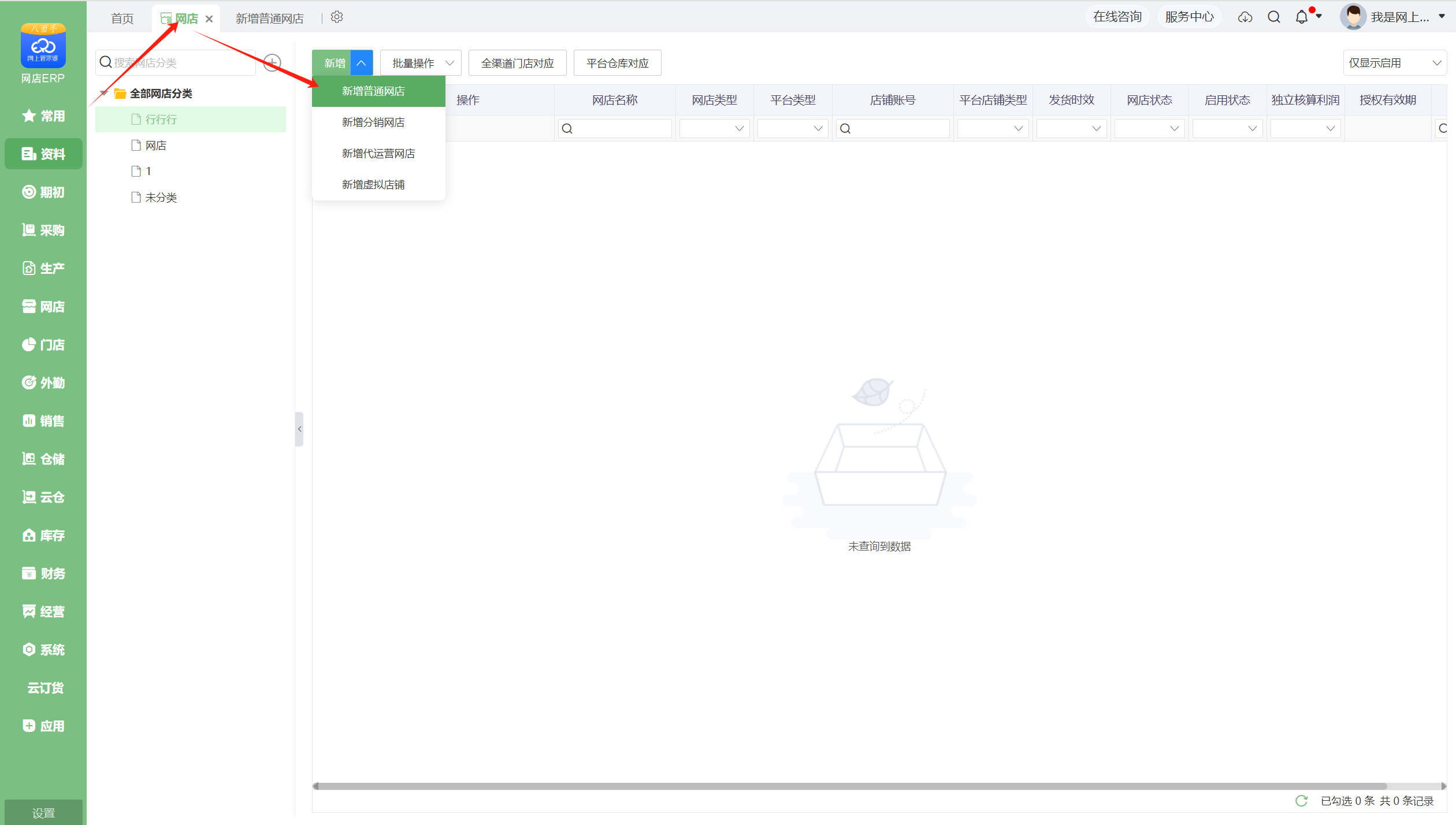The height and width of the screenshot is (825, 1456).
Task: Open the 网店类型 column filter dropdown
Action: coord(715,128)
